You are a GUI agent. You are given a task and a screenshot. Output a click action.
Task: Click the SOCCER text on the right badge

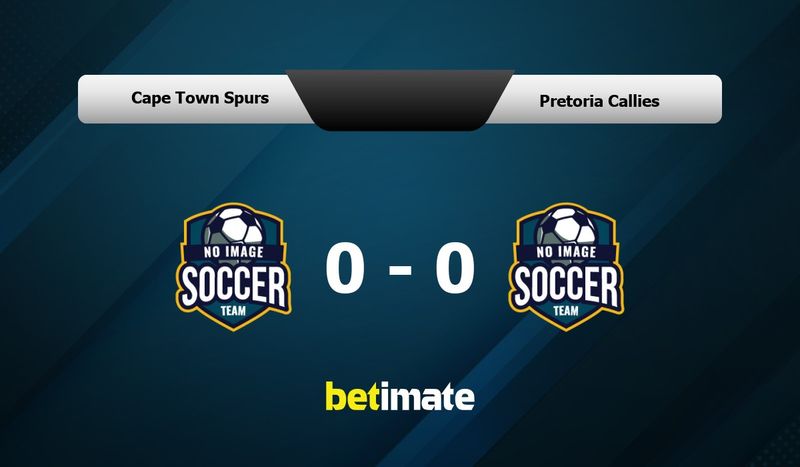point(566,286)
